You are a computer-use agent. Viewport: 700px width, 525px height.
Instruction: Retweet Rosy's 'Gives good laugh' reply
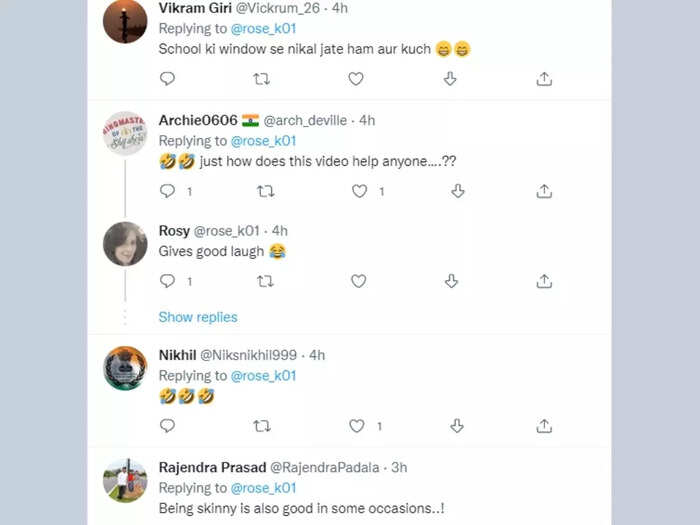[265, 281]
